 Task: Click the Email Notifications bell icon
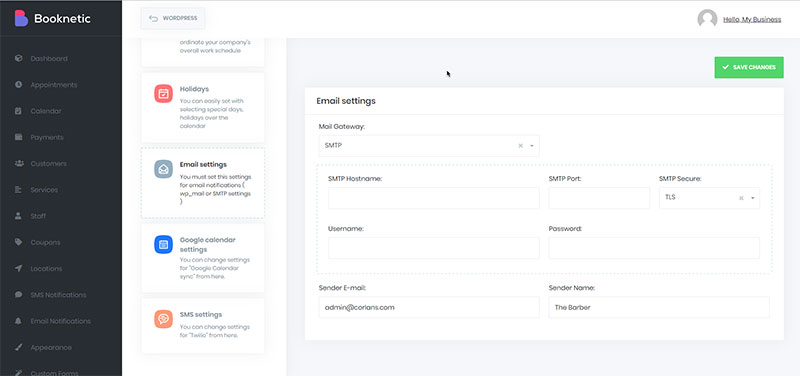pos(19,321)
